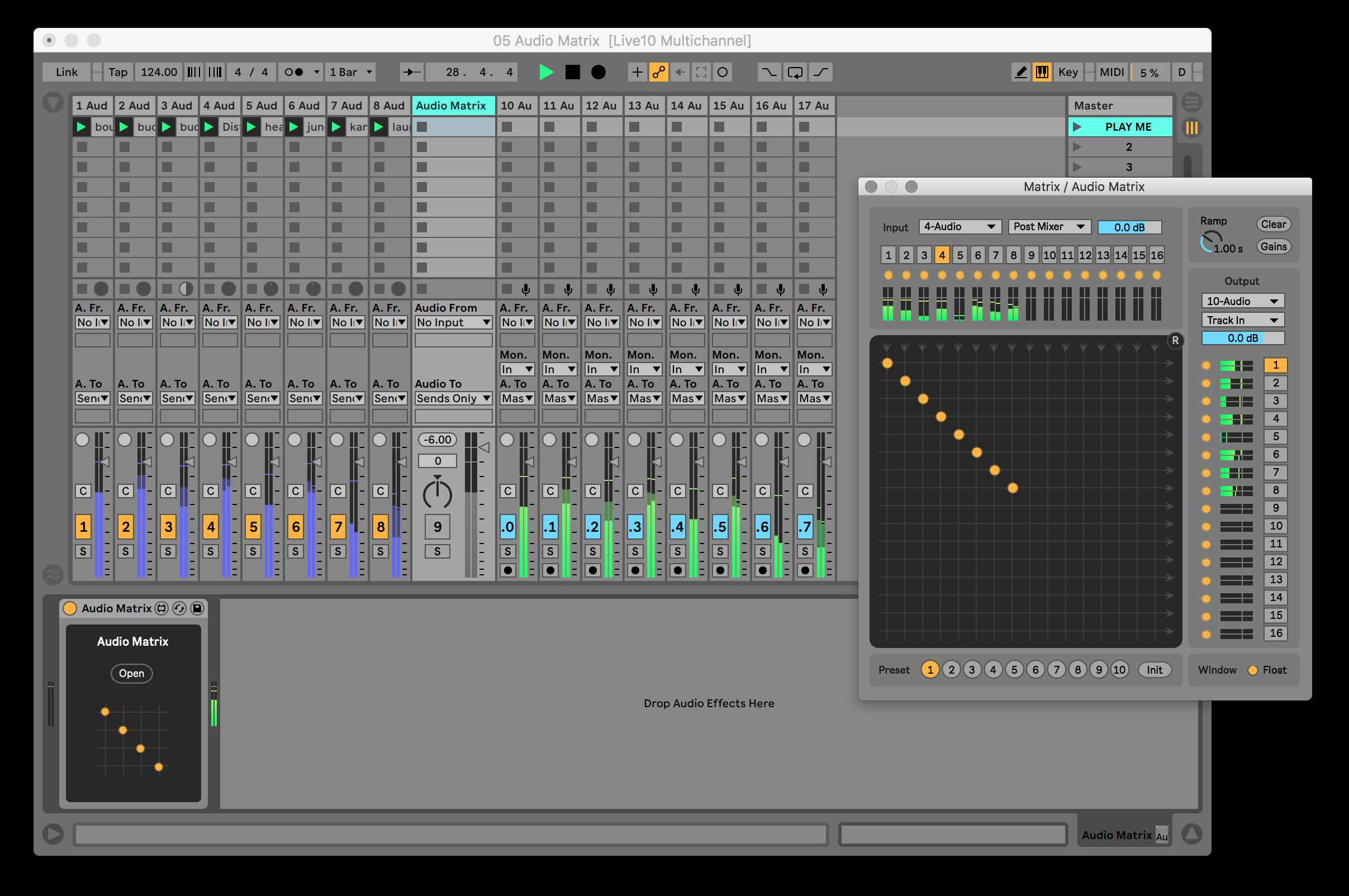Click the R reset button on matrix
This screenshot has height=896, width=1349.
[1175, 340]
